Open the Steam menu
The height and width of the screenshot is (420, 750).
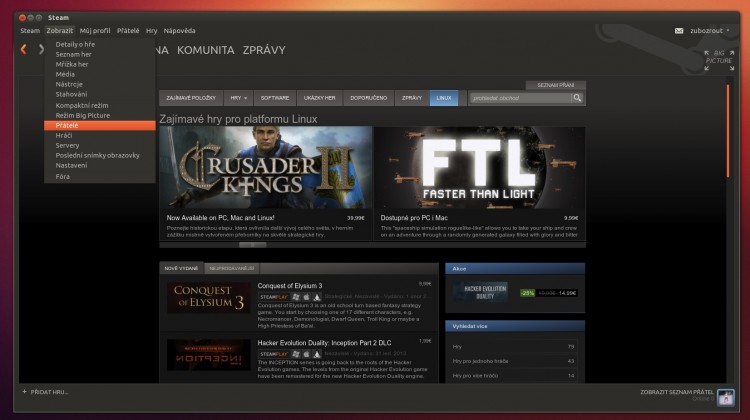click(30, 31)
